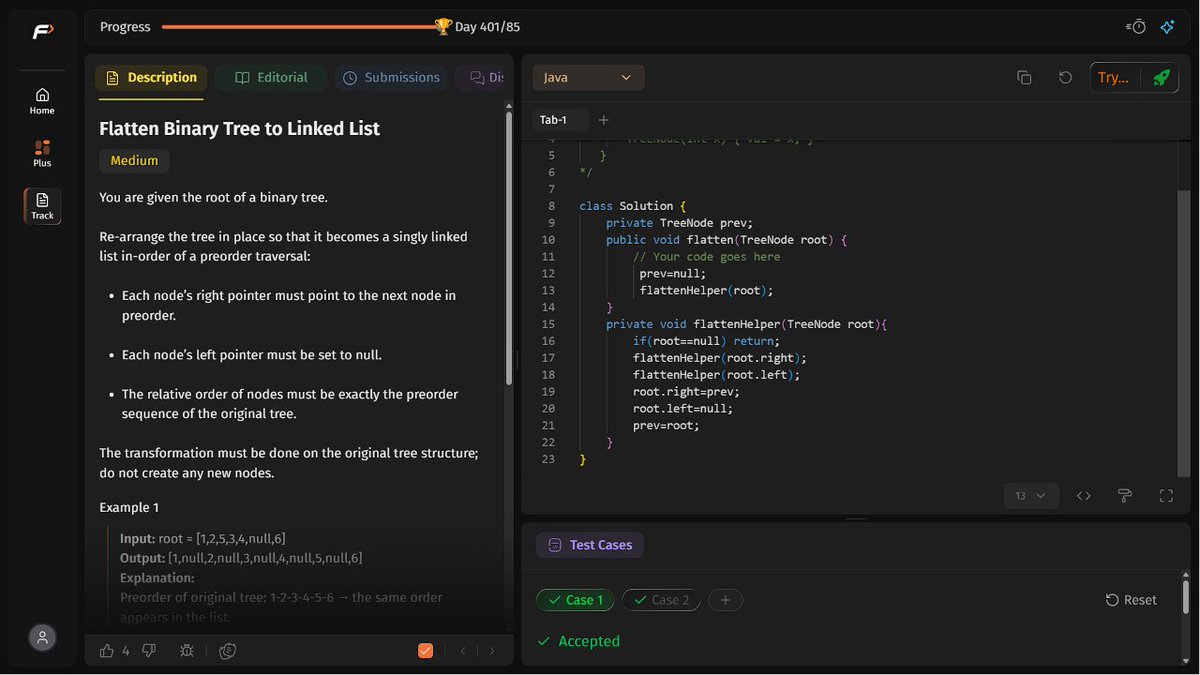Click the test cases panel scrollbar
This screenshot has width=1200, height=675.
(1185, 597)
